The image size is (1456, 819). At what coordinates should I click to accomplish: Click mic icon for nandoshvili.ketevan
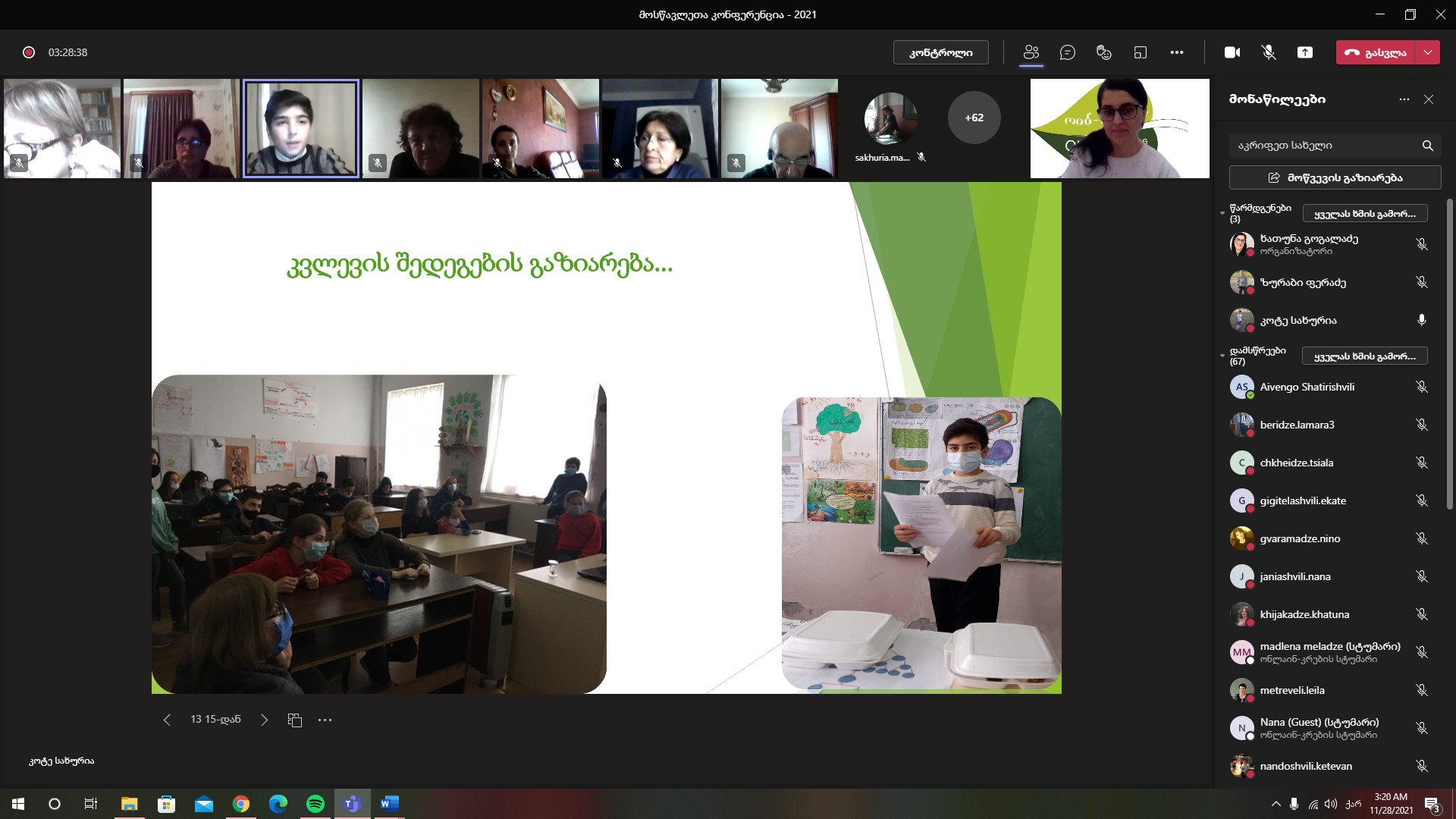(x=1422, y=766)
